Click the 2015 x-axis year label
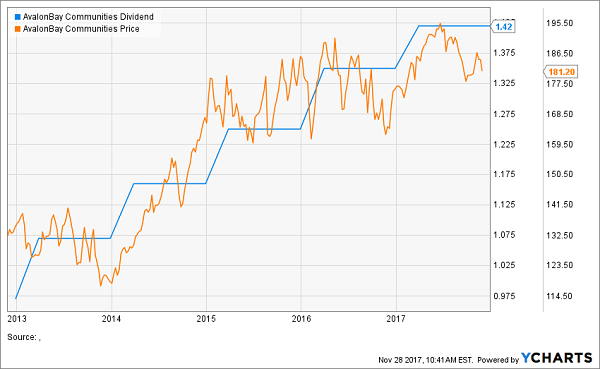Screen dimensions: 600x369 206,318
